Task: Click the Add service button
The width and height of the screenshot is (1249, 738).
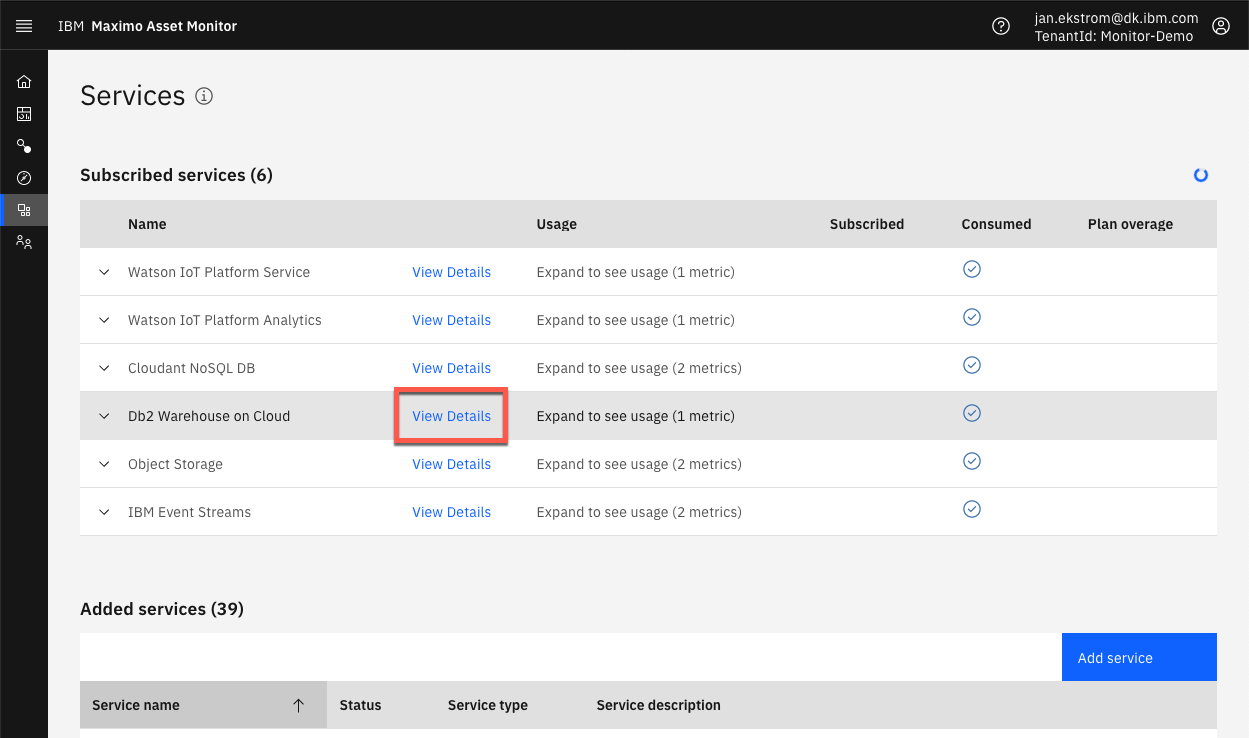Action: tap(1139, 657)
